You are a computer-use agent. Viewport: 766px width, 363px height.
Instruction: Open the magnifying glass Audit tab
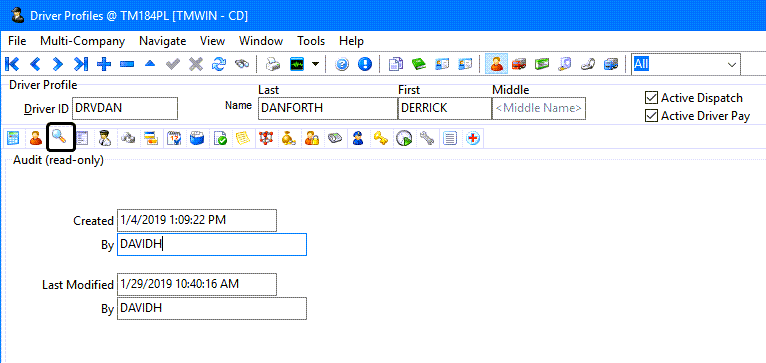coord(61,138)
